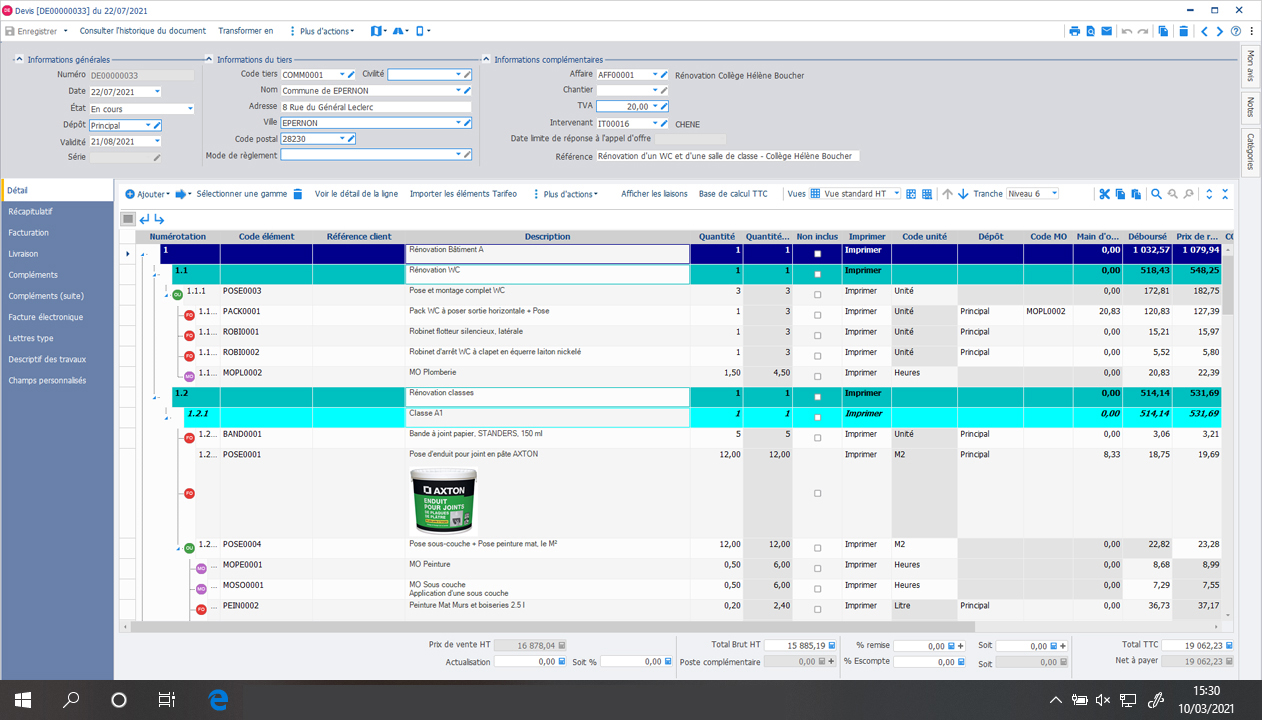
Task: Click Voir le détail de la ligne
Action: coord(356,194)
